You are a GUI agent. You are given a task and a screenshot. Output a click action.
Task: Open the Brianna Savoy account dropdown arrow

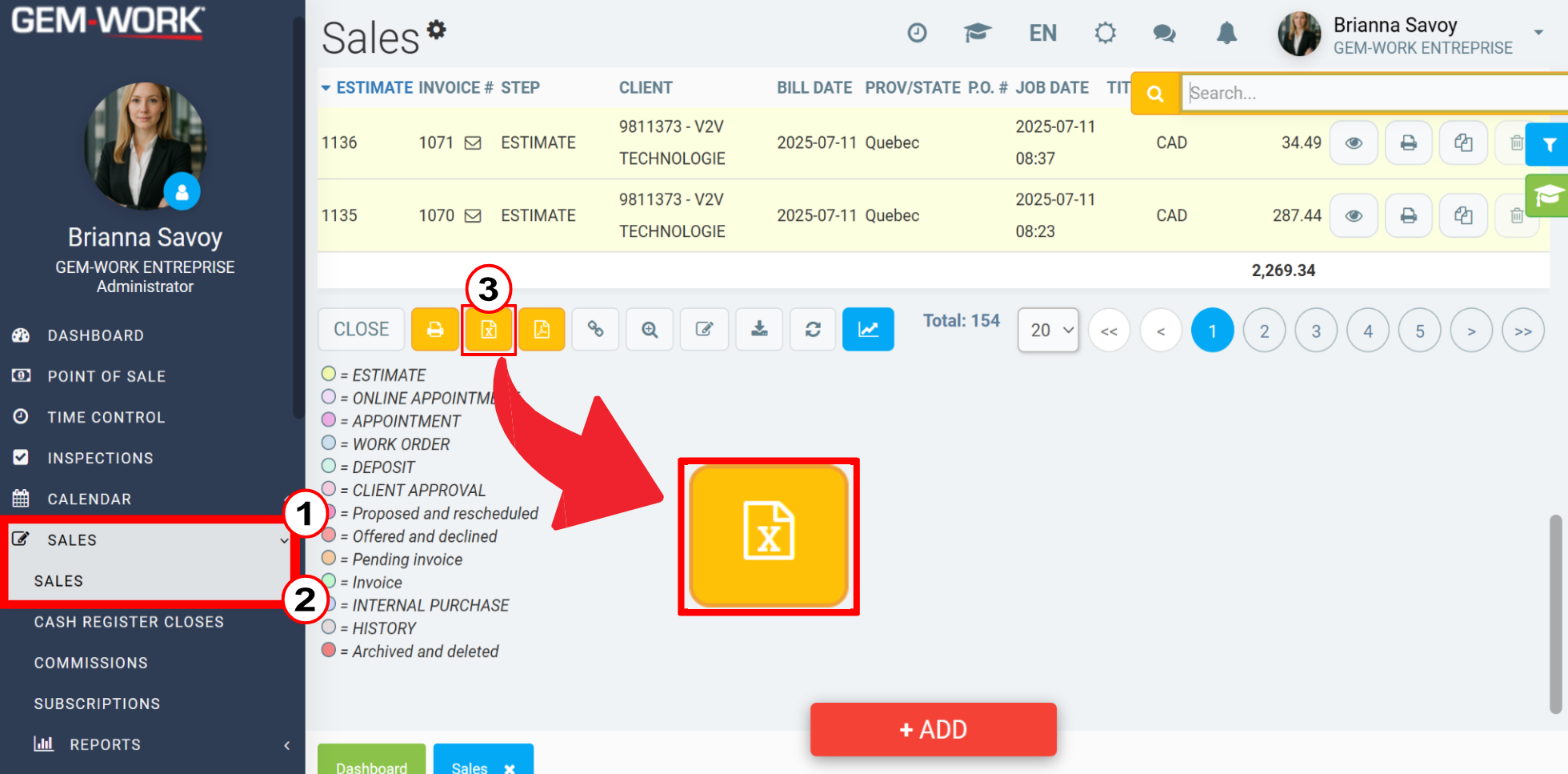click(x=1538, y=33)
